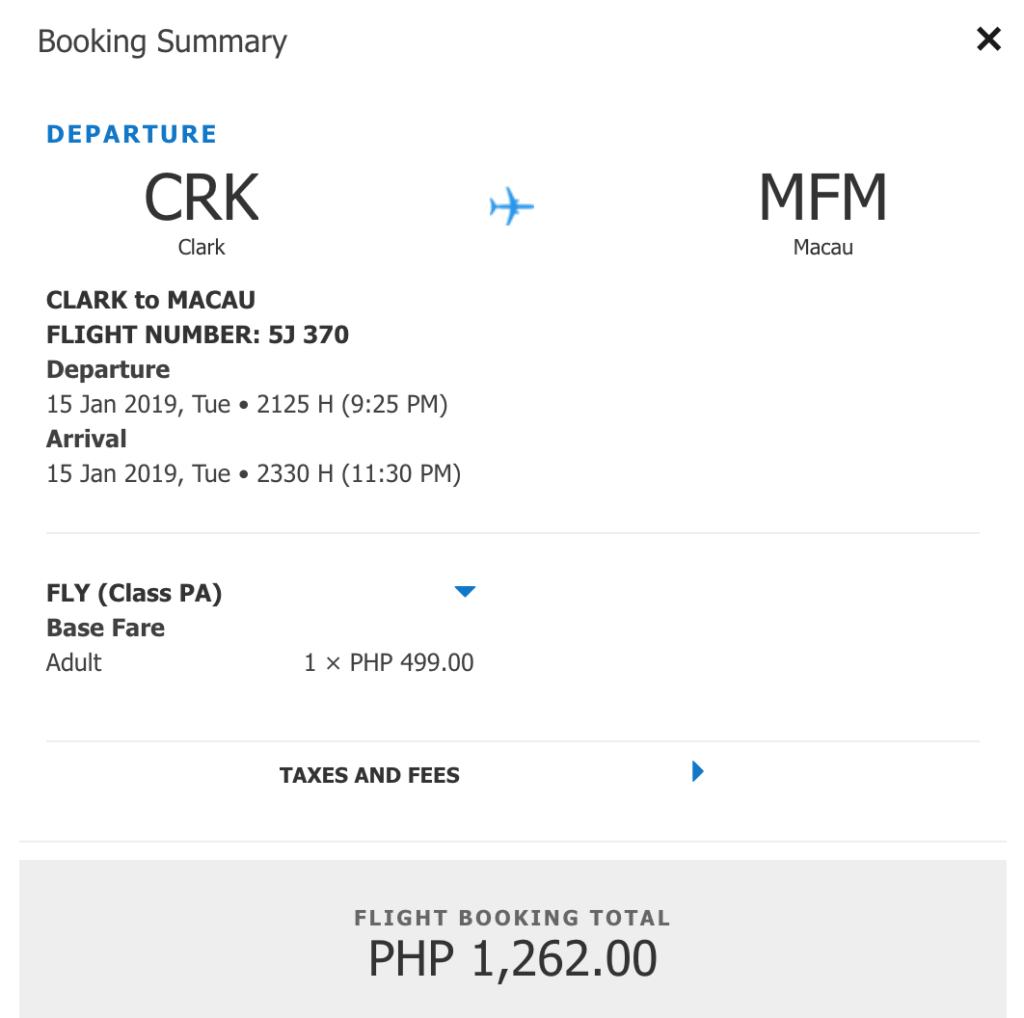Click the departure time 2125 H line
The width and height of the screenshot is (1024, 1018).
(x=247, y=404)
